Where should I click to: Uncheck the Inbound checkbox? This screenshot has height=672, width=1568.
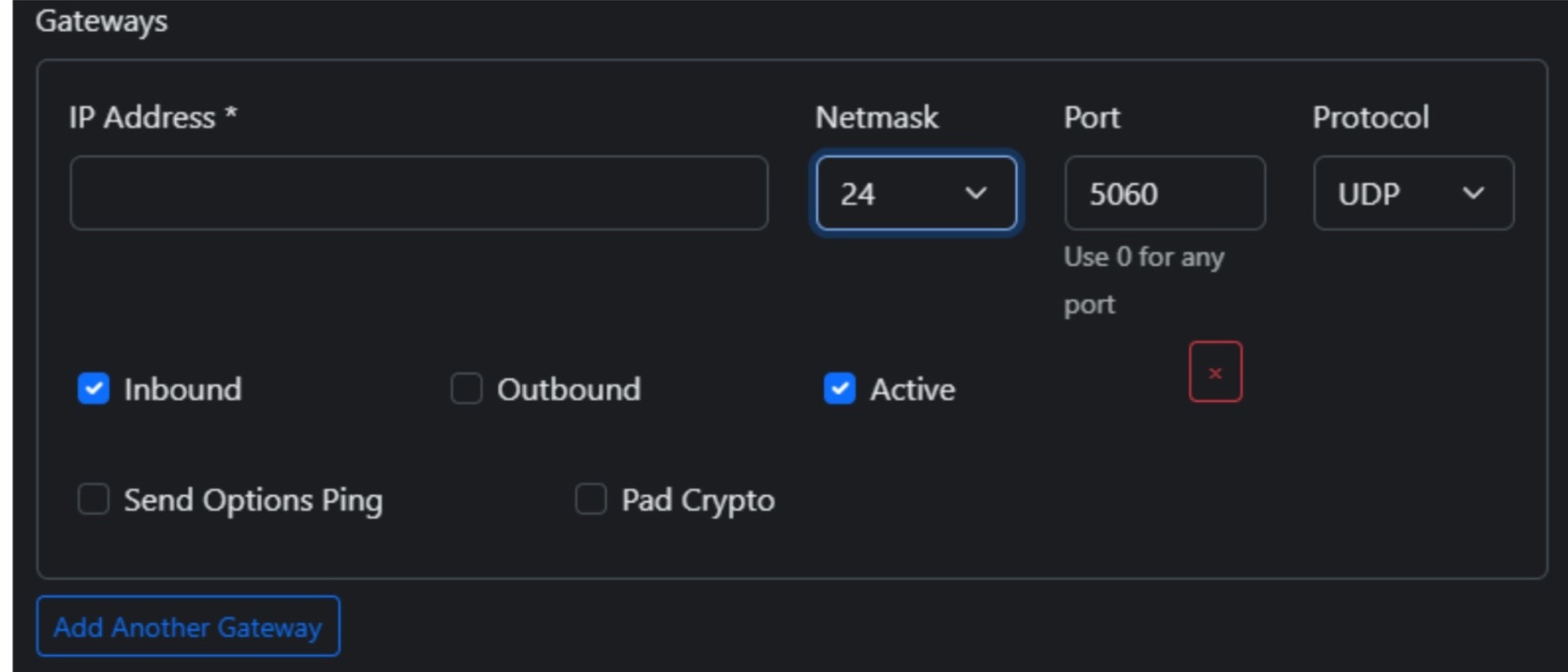93,388
